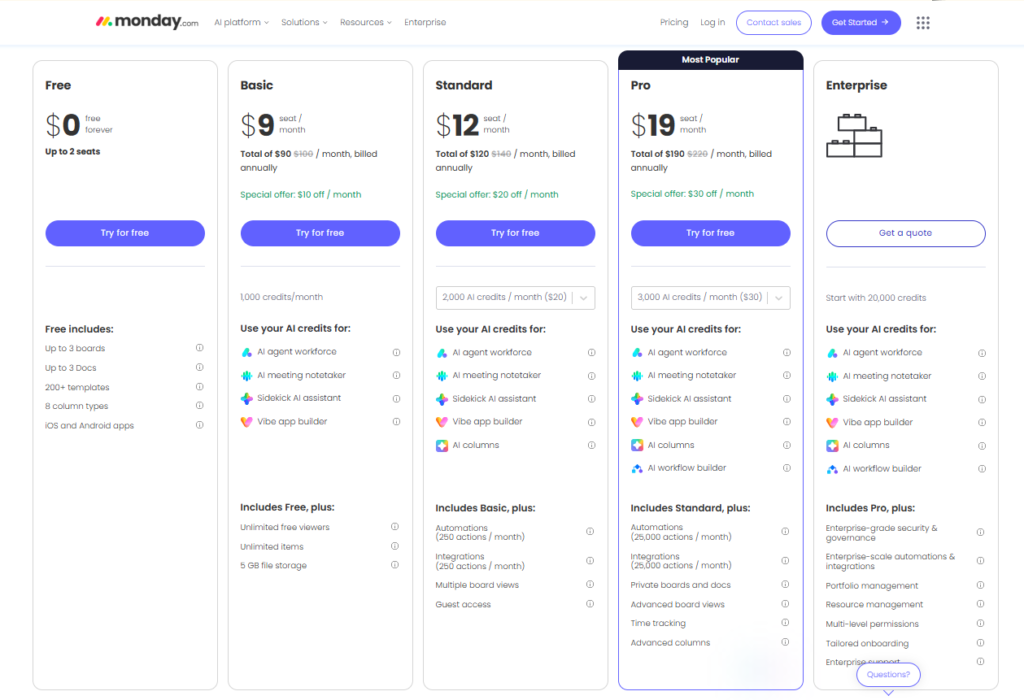Click info icon beside Up to 3 Docs
Image resolution: width=1024 pixels, height=700 pixels.
point(200,368)
